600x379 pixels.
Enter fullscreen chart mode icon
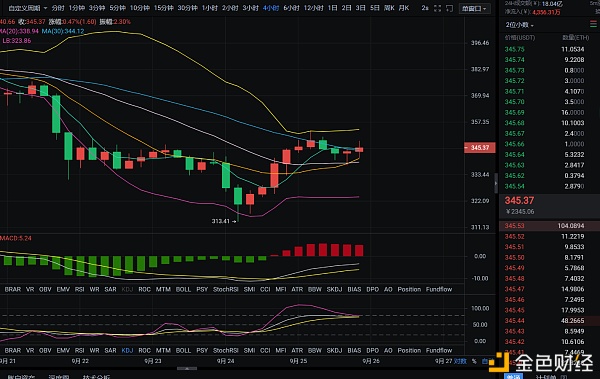437,8
